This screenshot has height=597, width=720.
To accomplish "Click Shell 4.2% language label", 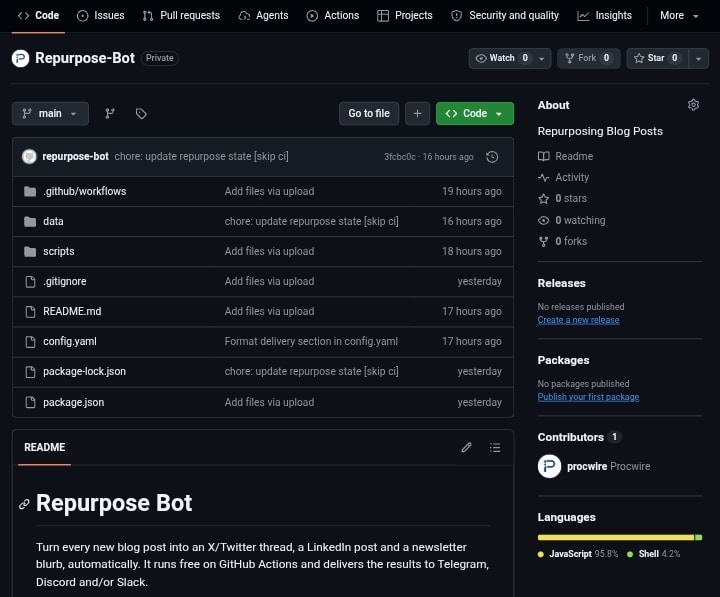I will pyautogui.click(x=653, y=554).
